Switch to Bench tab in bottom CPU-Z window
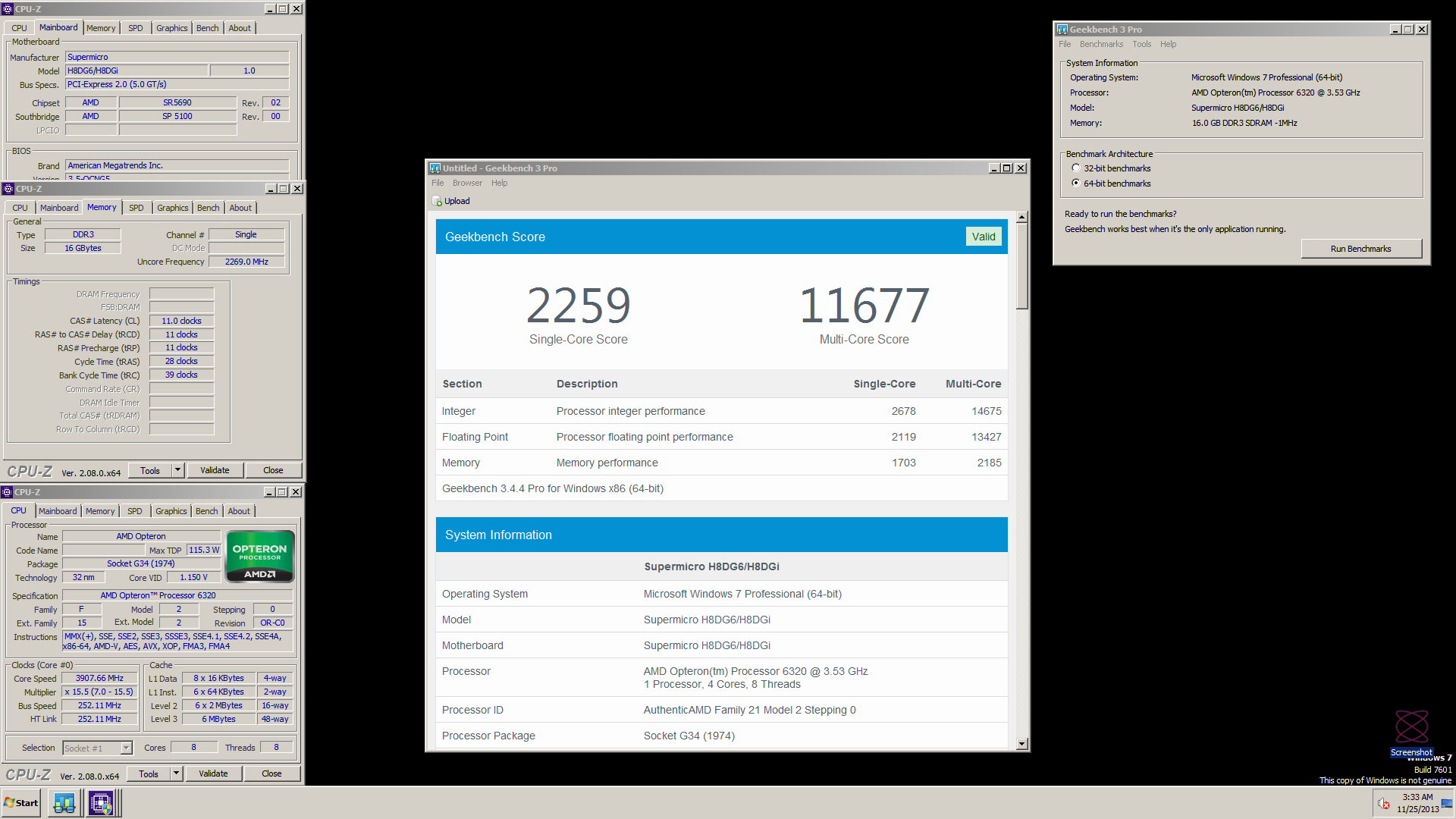The width and height of the screenshot is (1456, 819). [206, 511]
